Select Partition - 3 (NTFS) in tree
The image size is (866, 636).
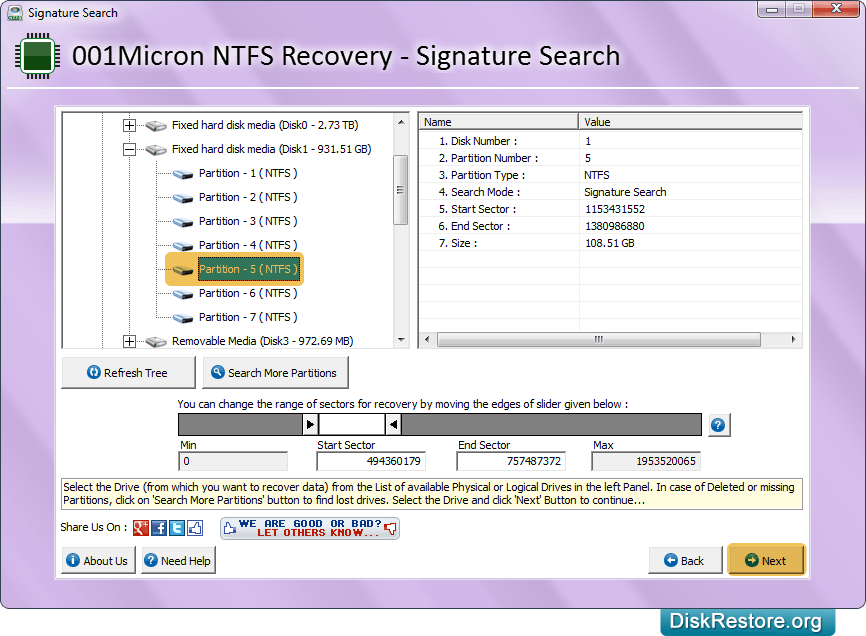click(x=248, y=221)
